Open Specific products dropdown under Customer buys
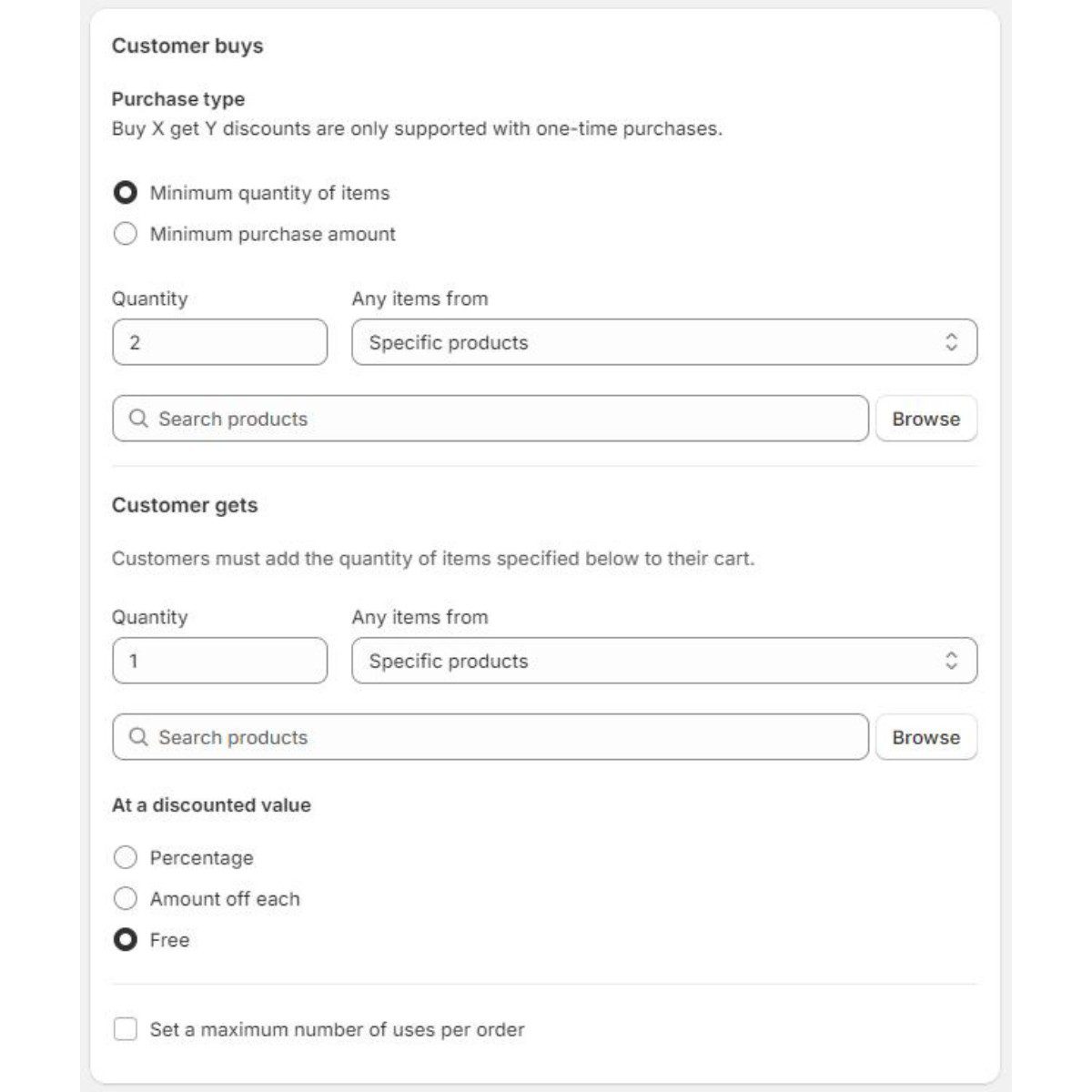The width and height of the screenshot is (1092, 1092). pyautogui.click(x=637, y=342)
